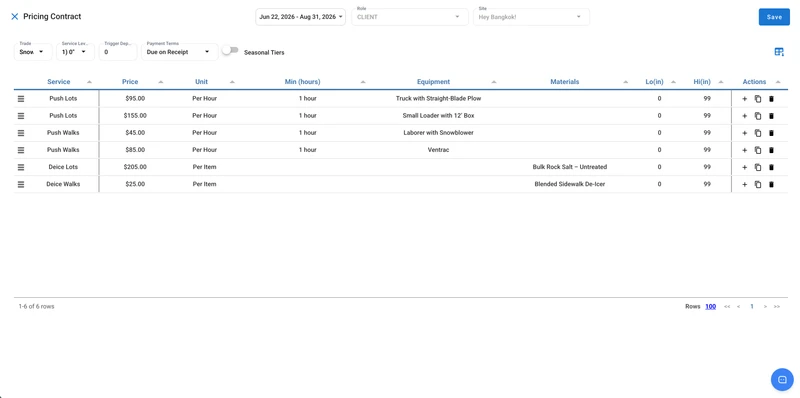Screen dimensions: 800x398
Task: Delete the Ventrac row
Action: [x=771, y=150]
